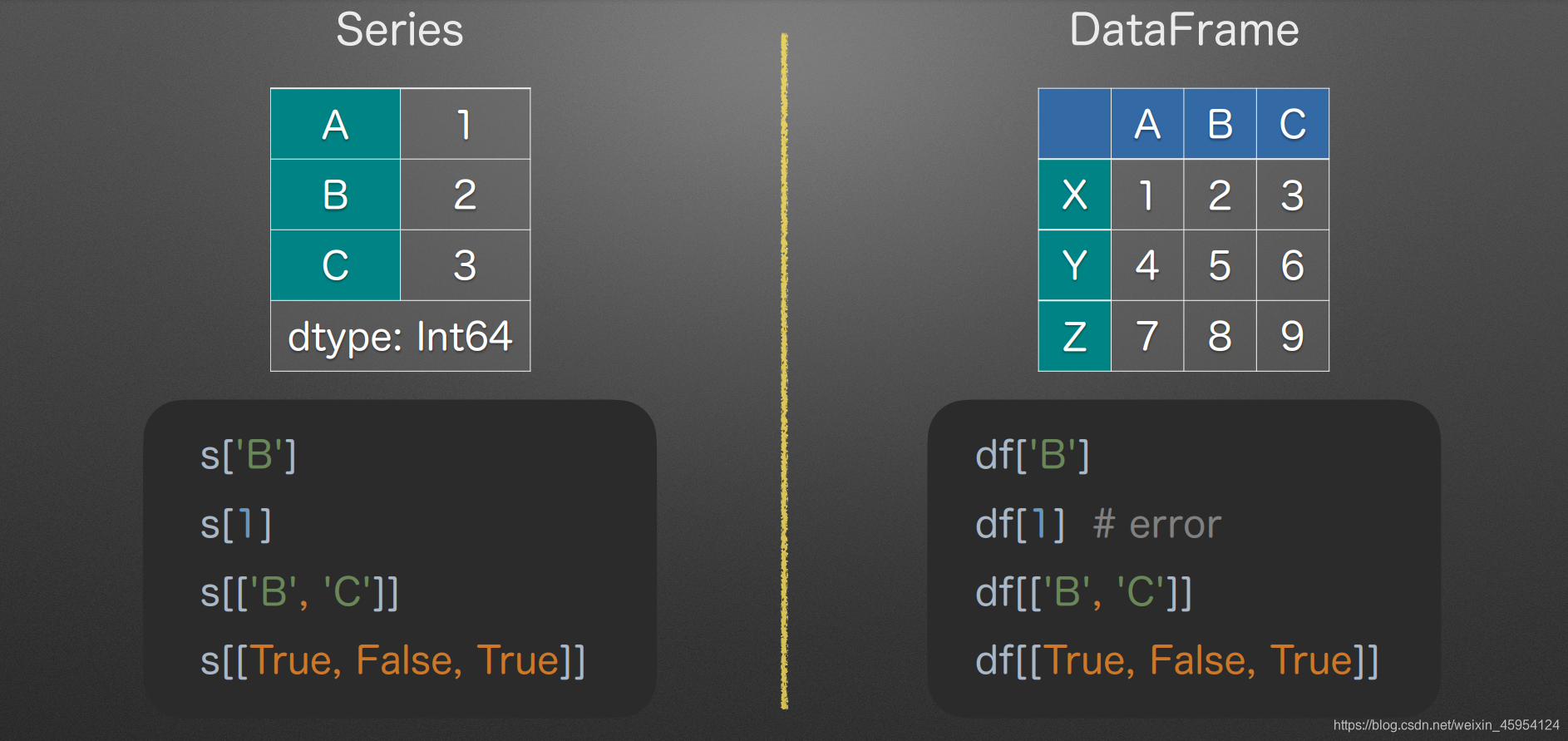Click the code line df[[True, False, True]]
This screenshot has height=741, width=1568.
[x=1176, y=661]
